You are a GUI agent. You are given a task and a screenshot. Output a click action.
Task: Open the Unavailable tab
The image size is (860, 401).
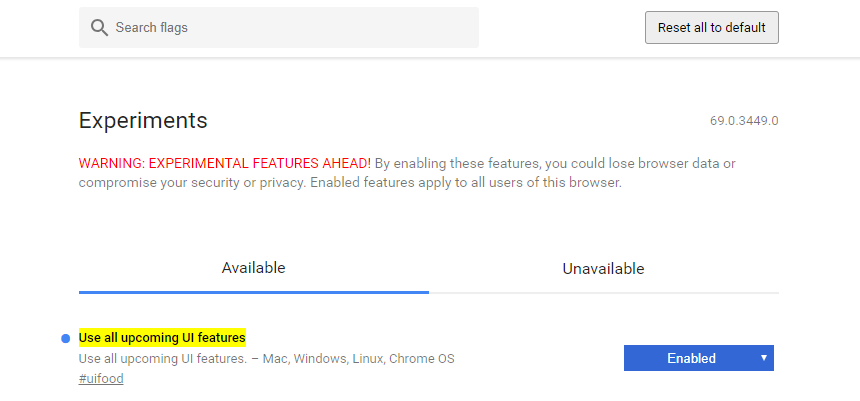(603, 268)
